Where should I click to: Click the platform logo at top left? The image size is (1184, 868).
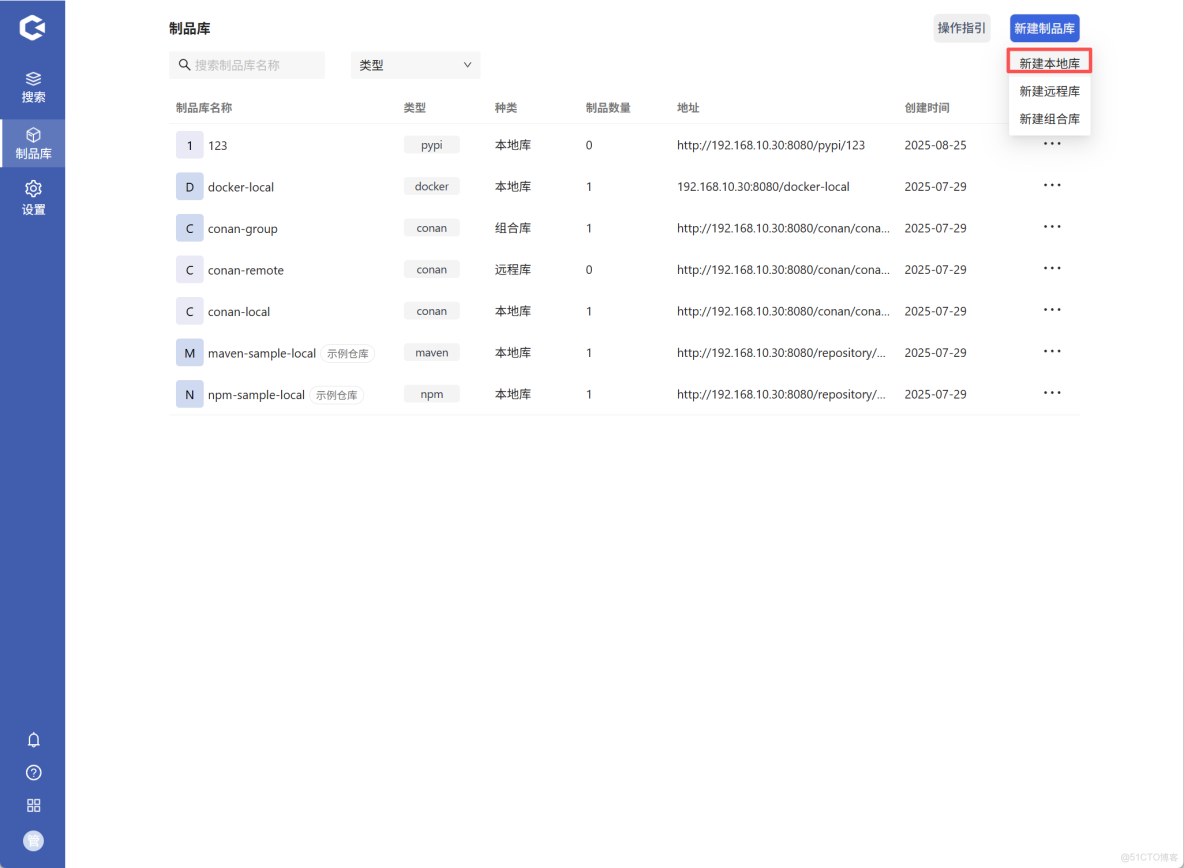pyautogui.click(x=33, y=27)
